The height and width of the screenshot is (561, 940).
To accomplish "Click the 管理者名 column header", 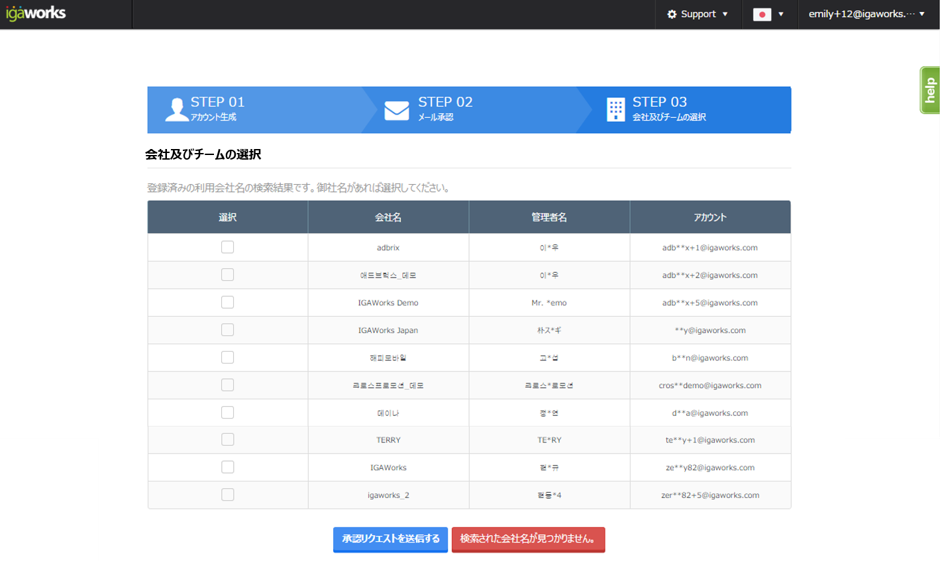I will pos(549,217).
